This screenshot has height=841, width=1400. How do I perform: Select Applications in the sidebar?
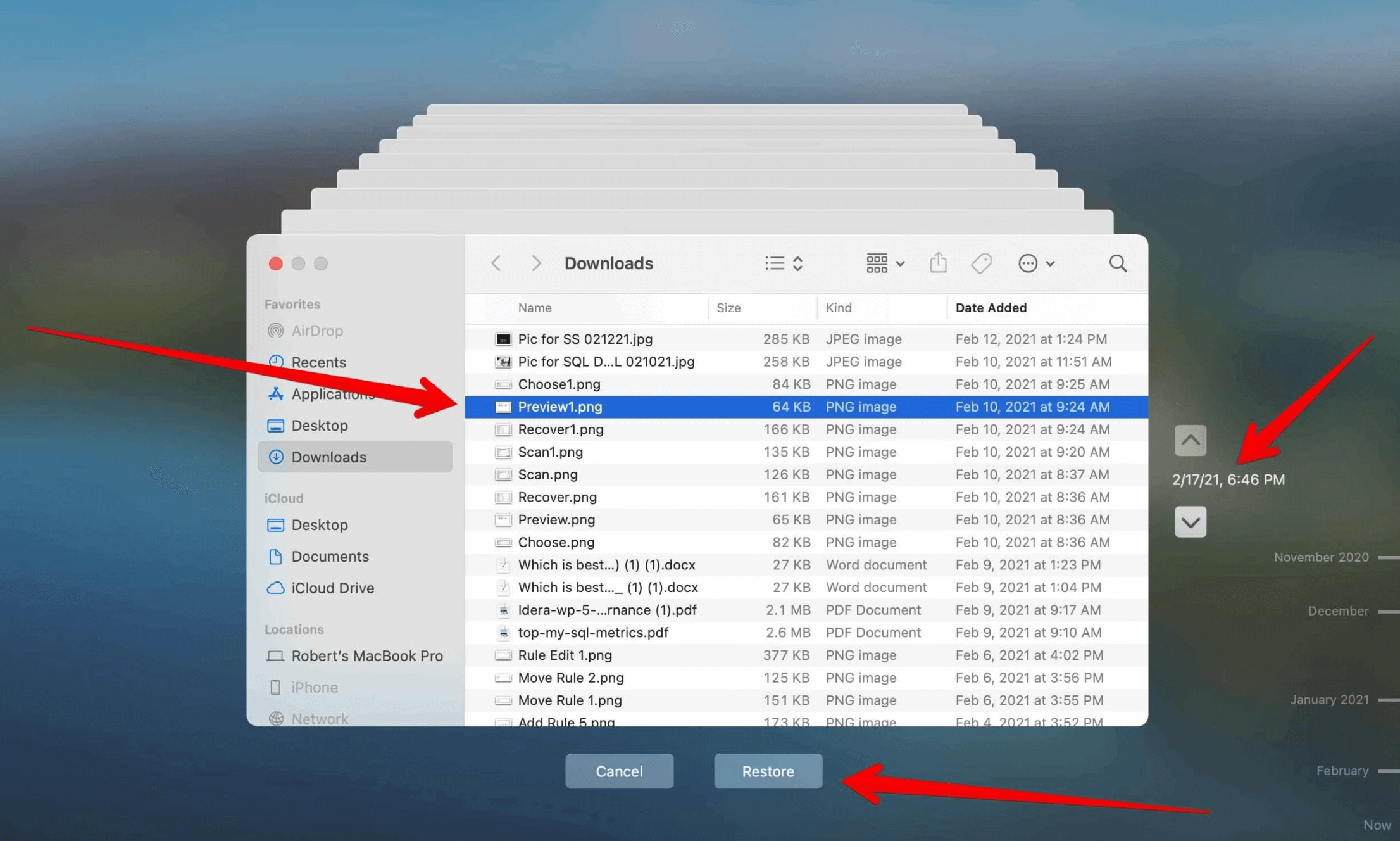332,393
